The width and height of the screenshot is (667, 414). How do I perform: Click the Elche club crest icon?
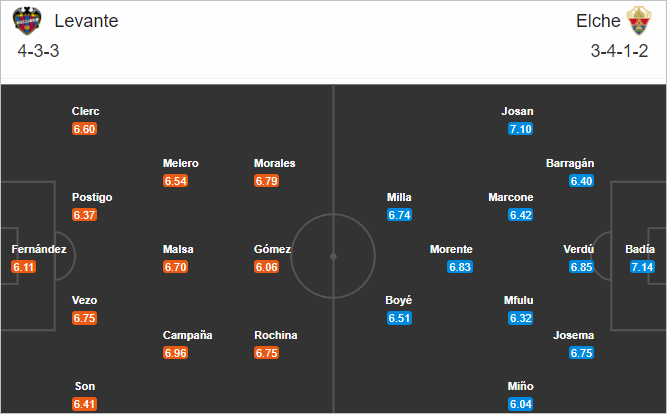pyautogui.click(x=638, y=20)
